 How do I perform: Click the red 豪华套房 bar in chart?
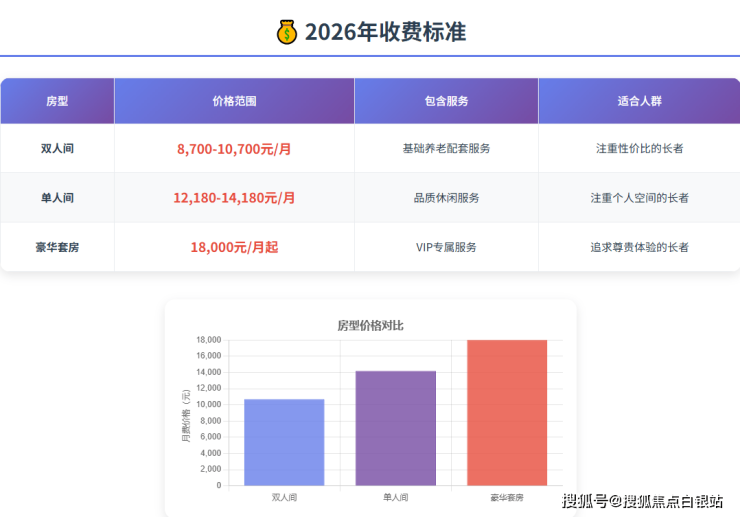(507, 412)
